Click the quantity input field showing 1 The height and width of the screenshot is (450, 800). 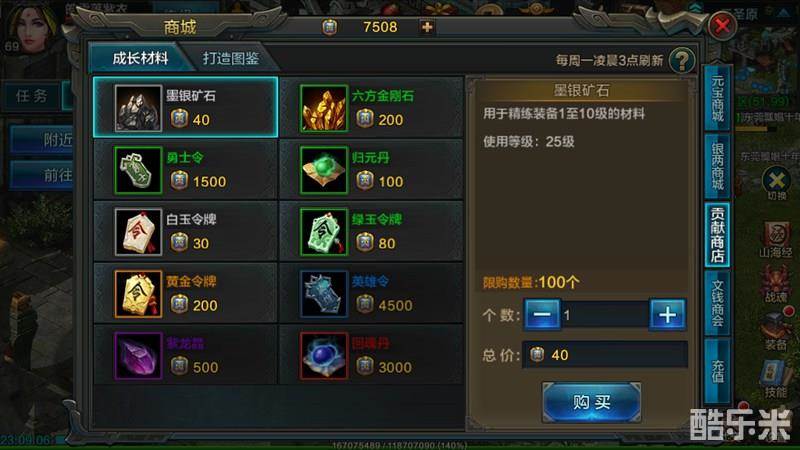(x=605, y=315)
